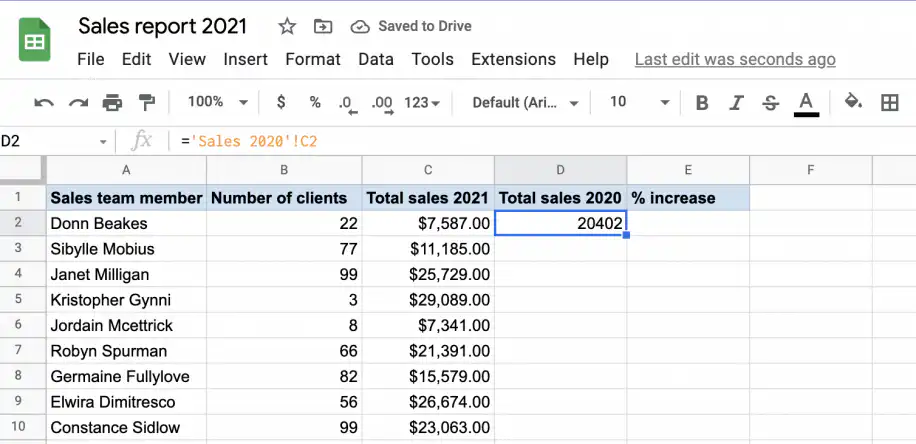Open the 123 more formats dropdown
This screenshot has width=916, height=444.
coord(422,103)
